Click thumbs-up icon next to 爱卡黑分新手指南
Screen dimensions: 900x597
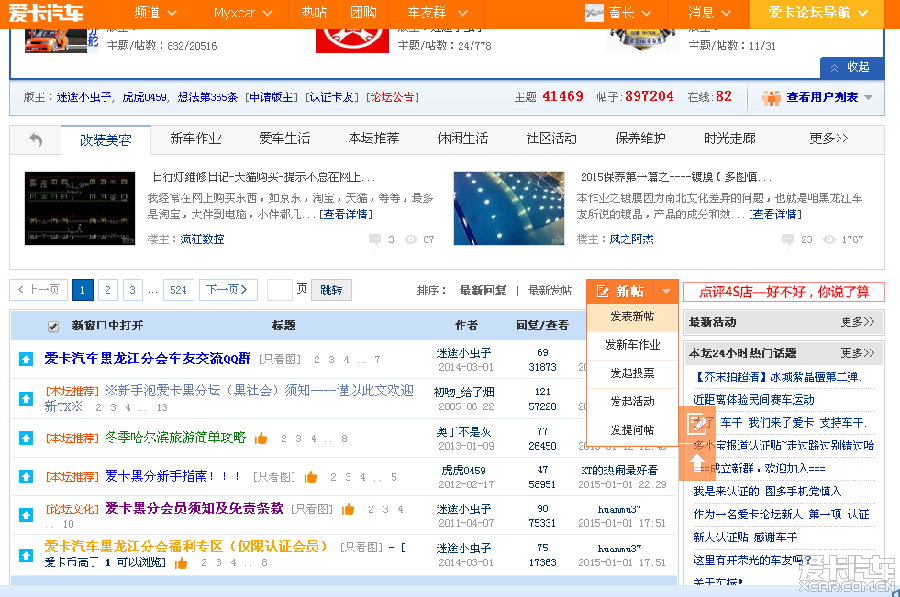coord(311,477)
